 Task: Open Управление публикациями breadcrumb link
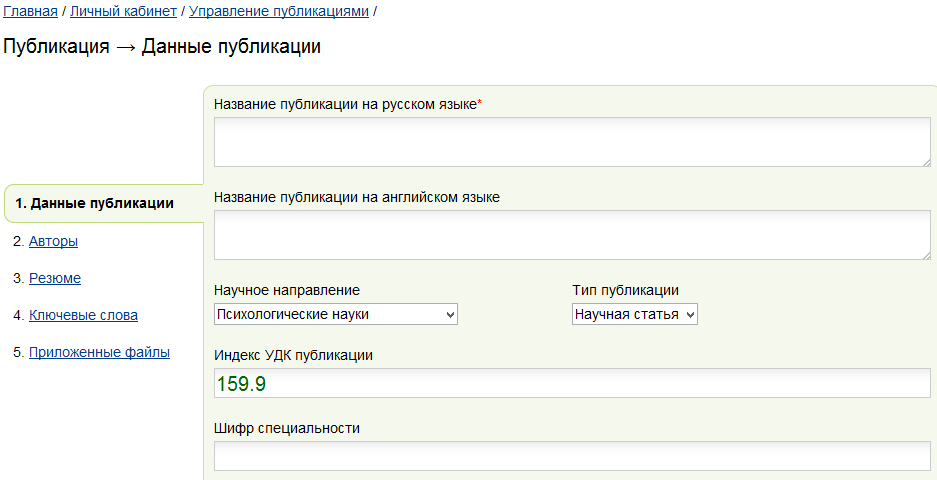pos(279,11)
